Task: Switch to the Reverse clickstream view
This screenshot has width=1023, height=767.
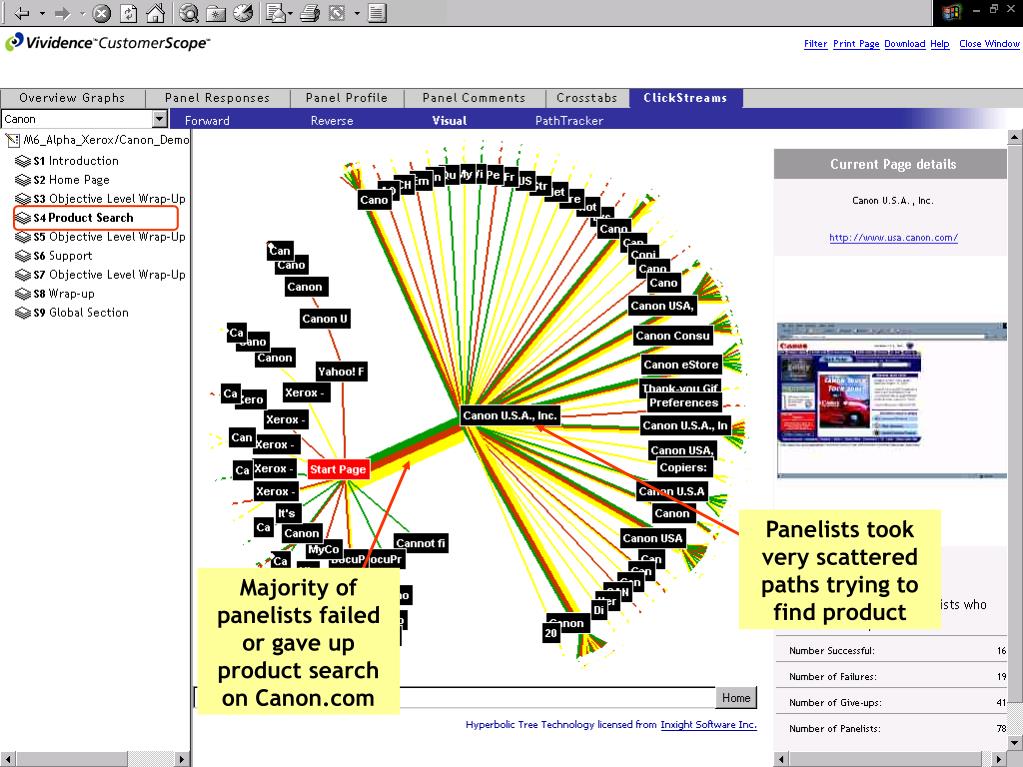Action: point(331,121)
